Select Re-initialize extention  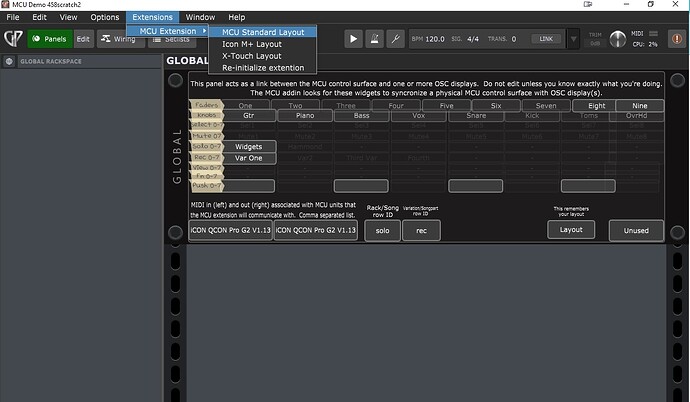coord(263,68)
